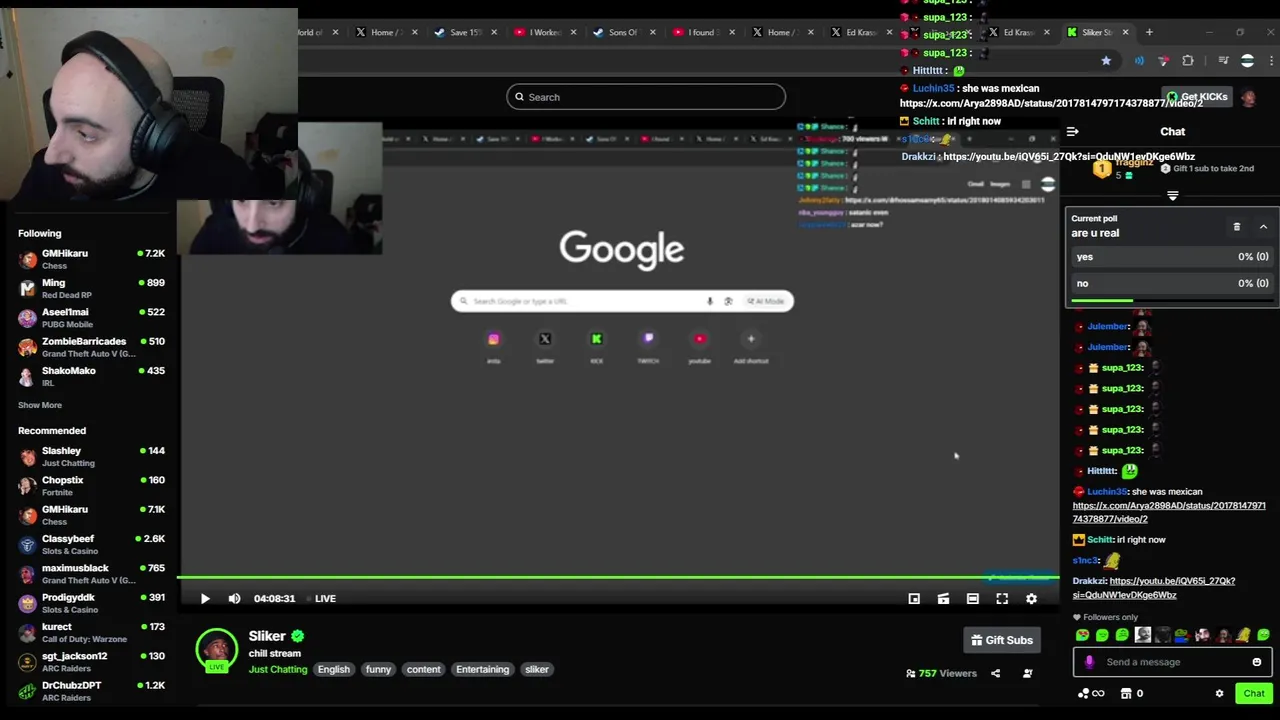Open picture-in-picture mode icon in player

tap(914, 598)
